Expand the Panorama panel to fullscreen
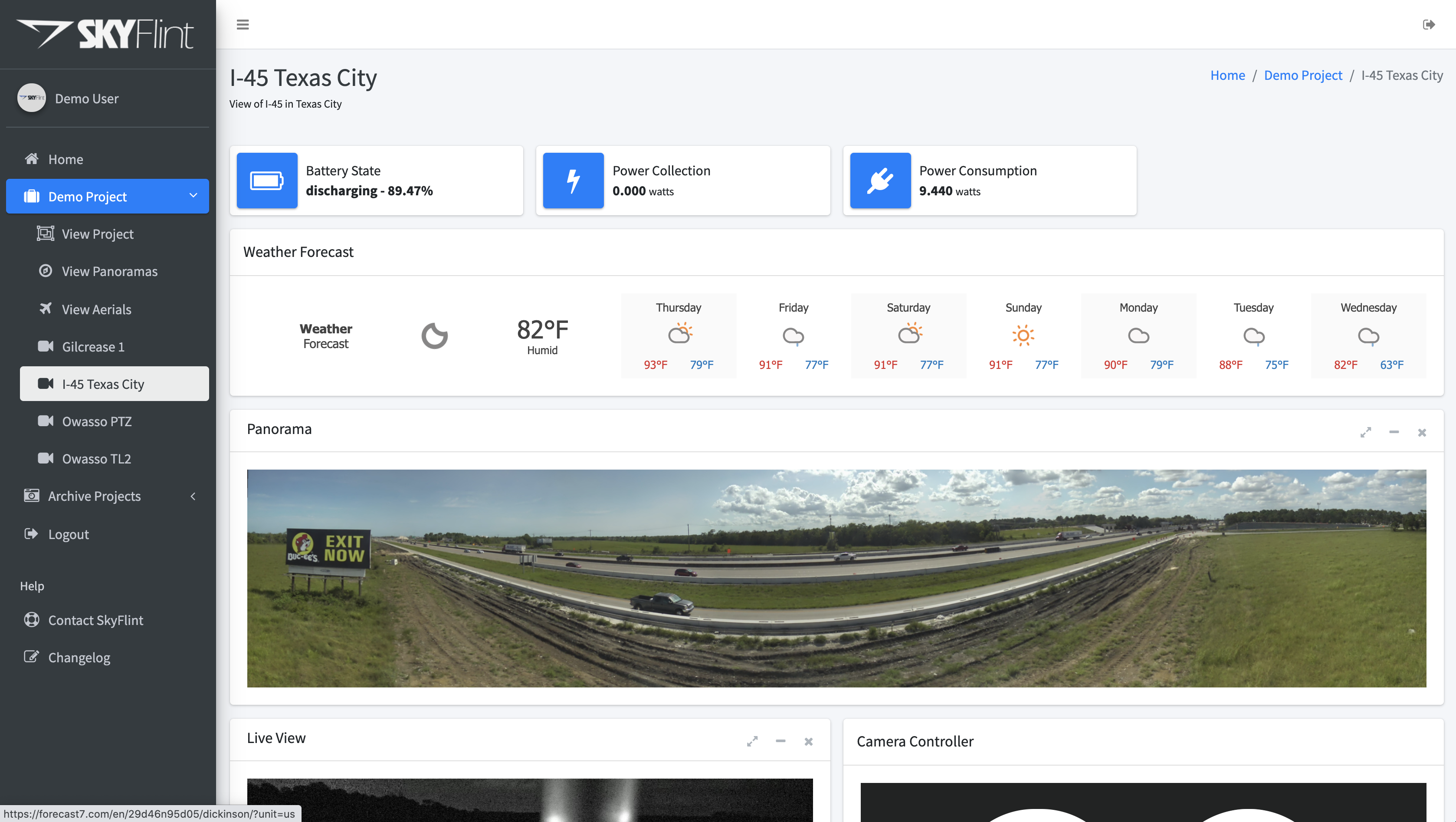 [1366, 432]
